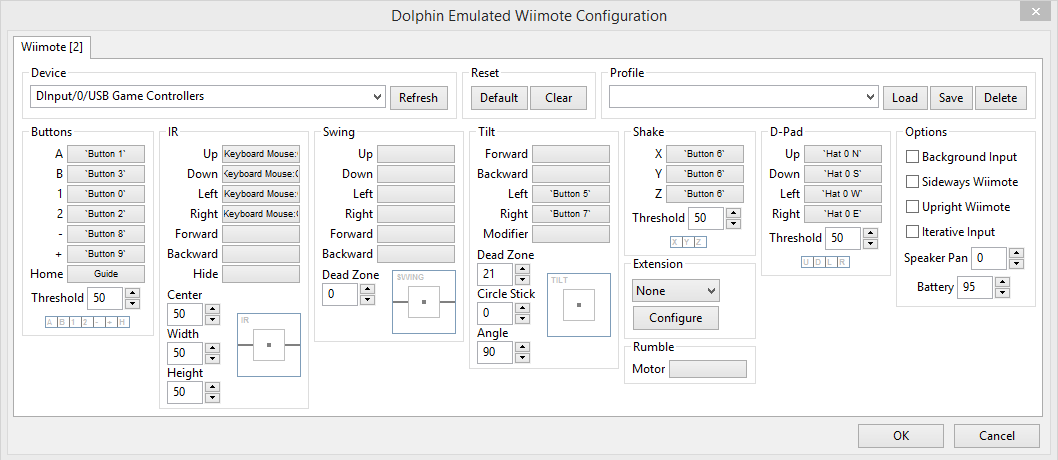The width and height of the screenshot is (1058, 460).
Task: Increase the D-Pad Threshold value
Action: 870,233
